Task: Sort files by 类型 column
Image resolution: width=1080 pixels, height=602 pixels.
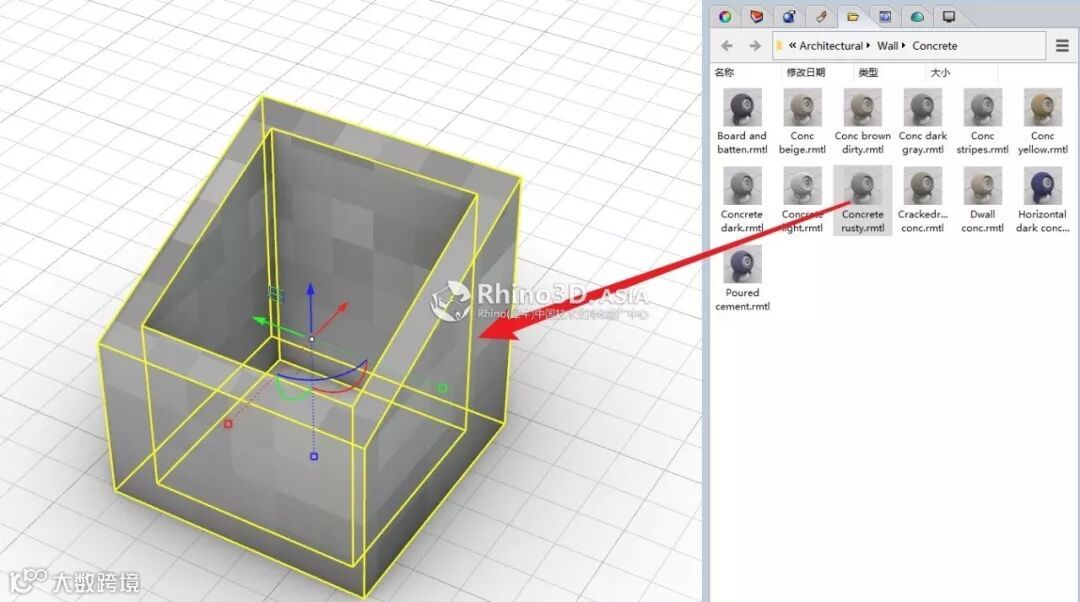Action: 868,72
